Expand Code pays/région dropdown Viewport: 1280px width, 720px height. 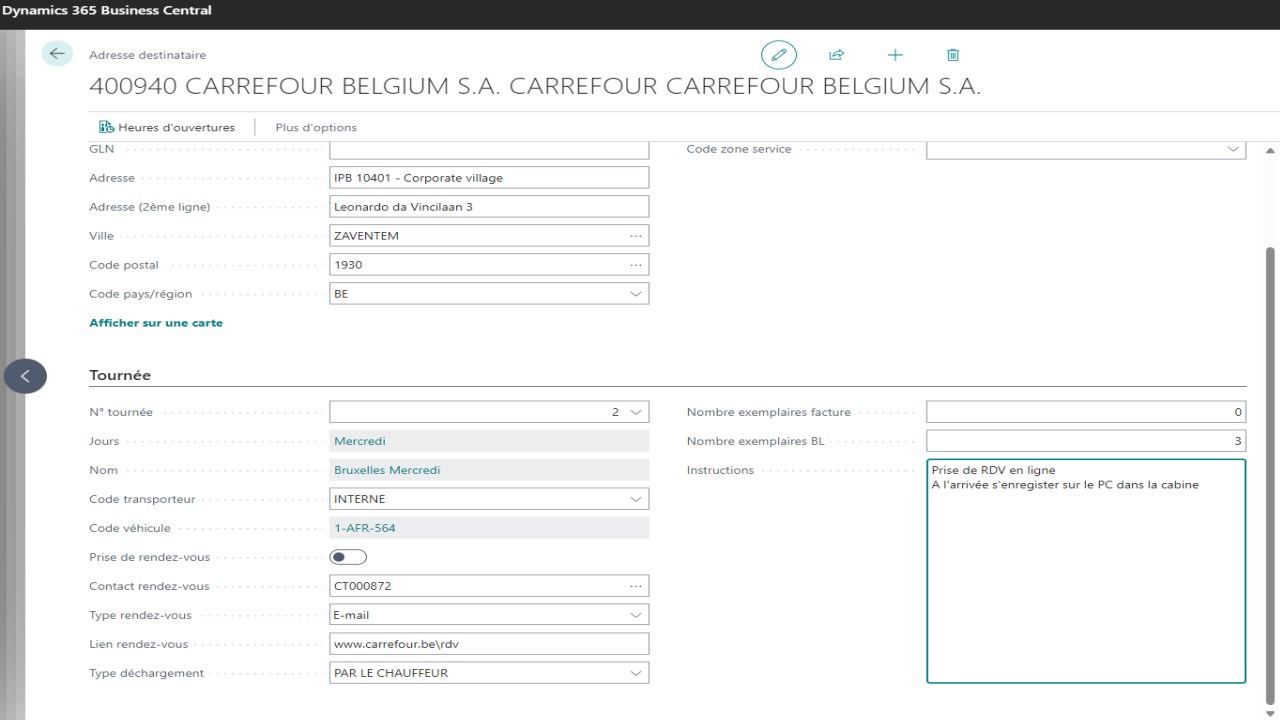(636, 294)
